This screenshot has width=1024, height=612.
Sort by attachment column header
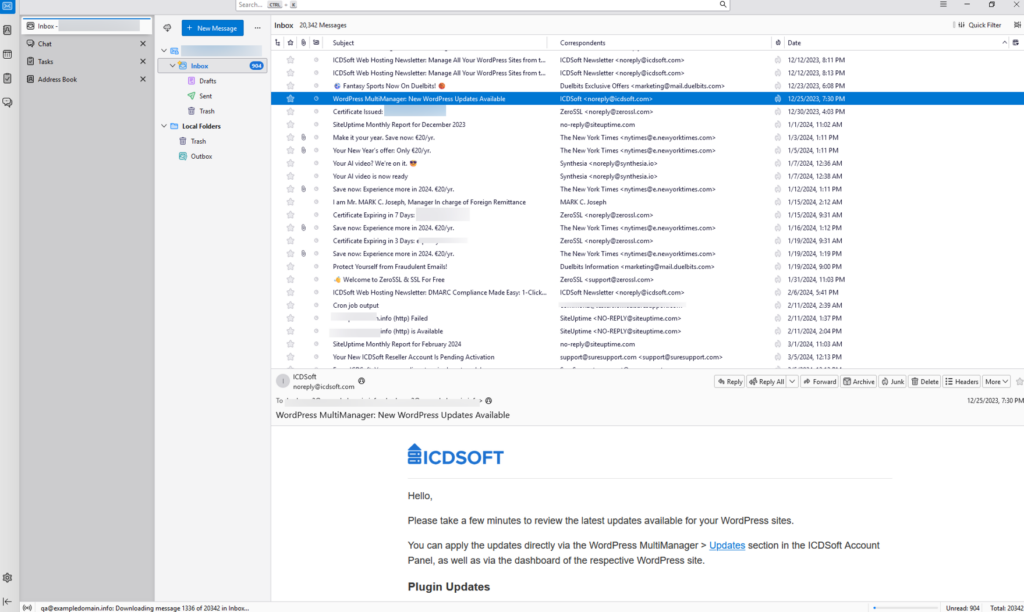[x=303, y=42]
